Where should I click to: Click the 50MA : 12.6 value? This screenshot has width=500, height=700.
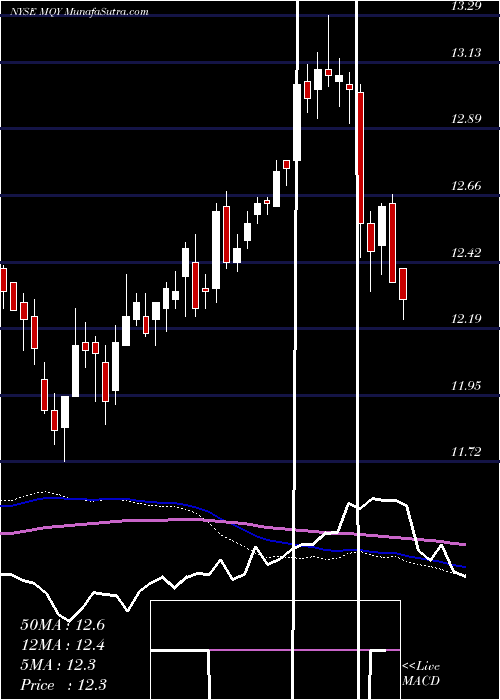[x=62, y=625]
